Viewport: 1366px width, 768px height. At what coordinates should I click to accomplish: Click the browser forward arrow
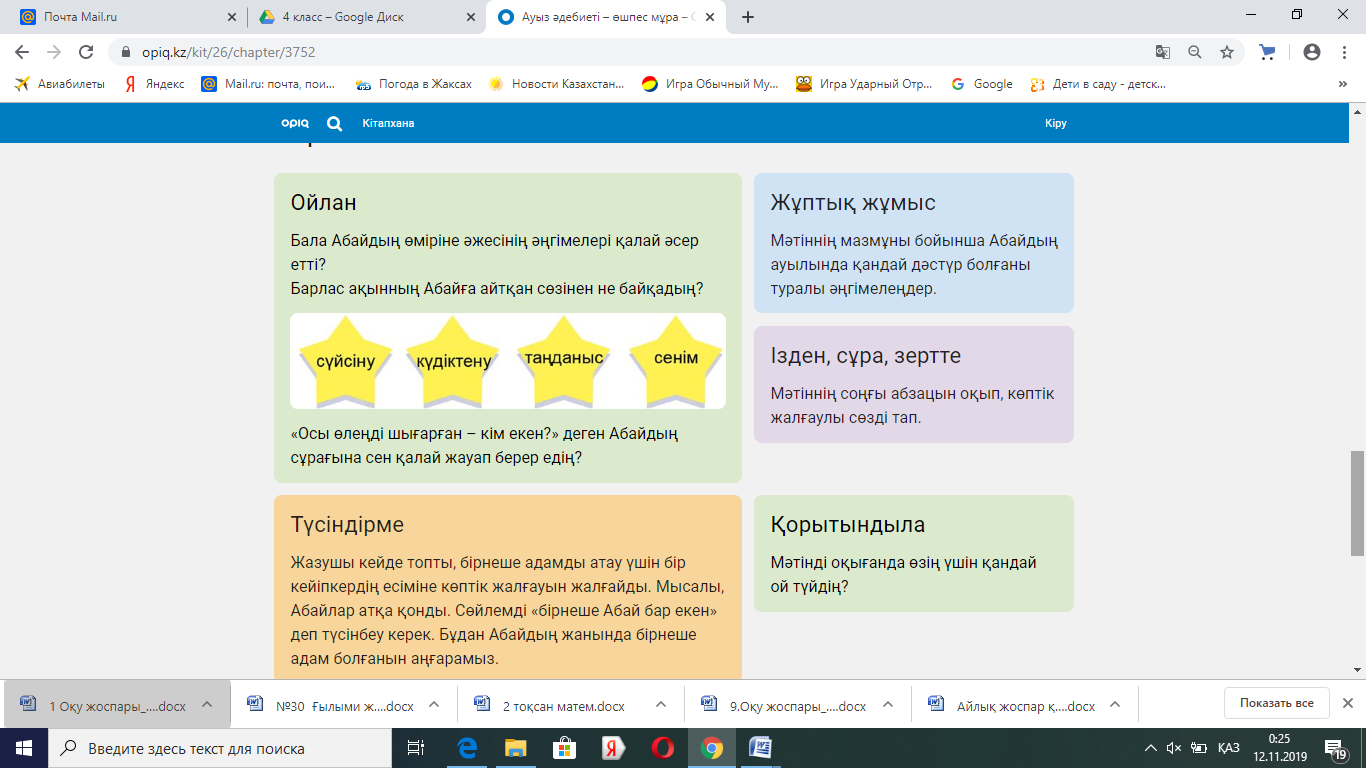pyautogui.click(x=54, y=52)
